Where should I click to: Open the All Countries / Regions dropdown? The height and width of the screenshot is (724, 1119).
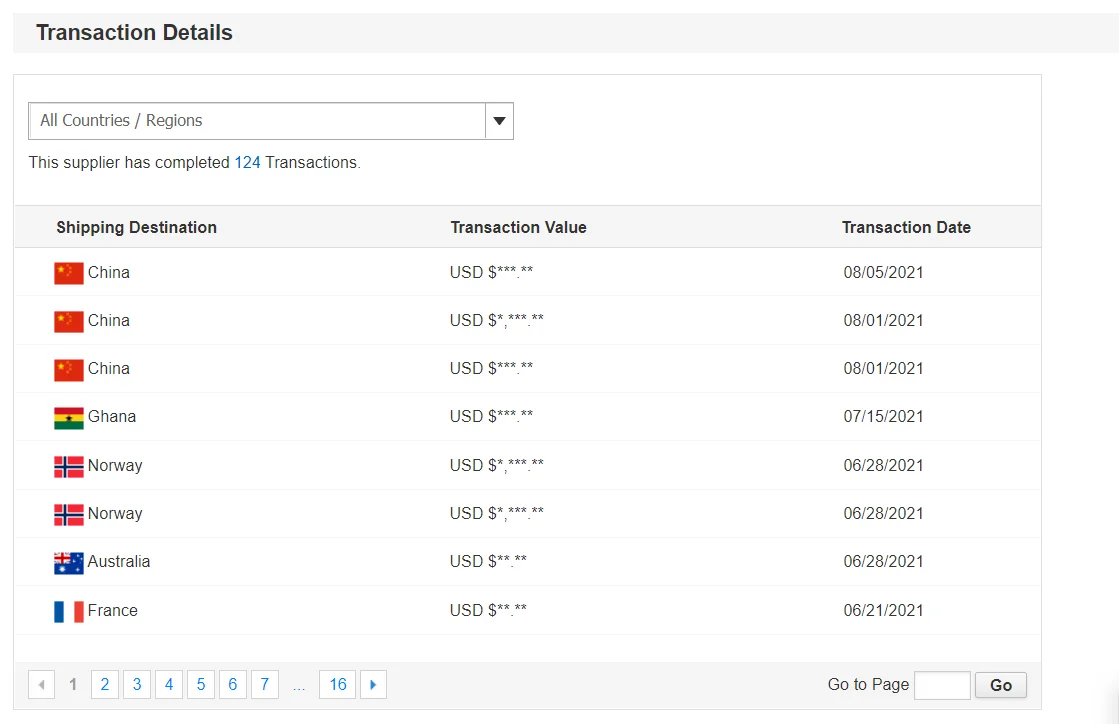[257, 121]
